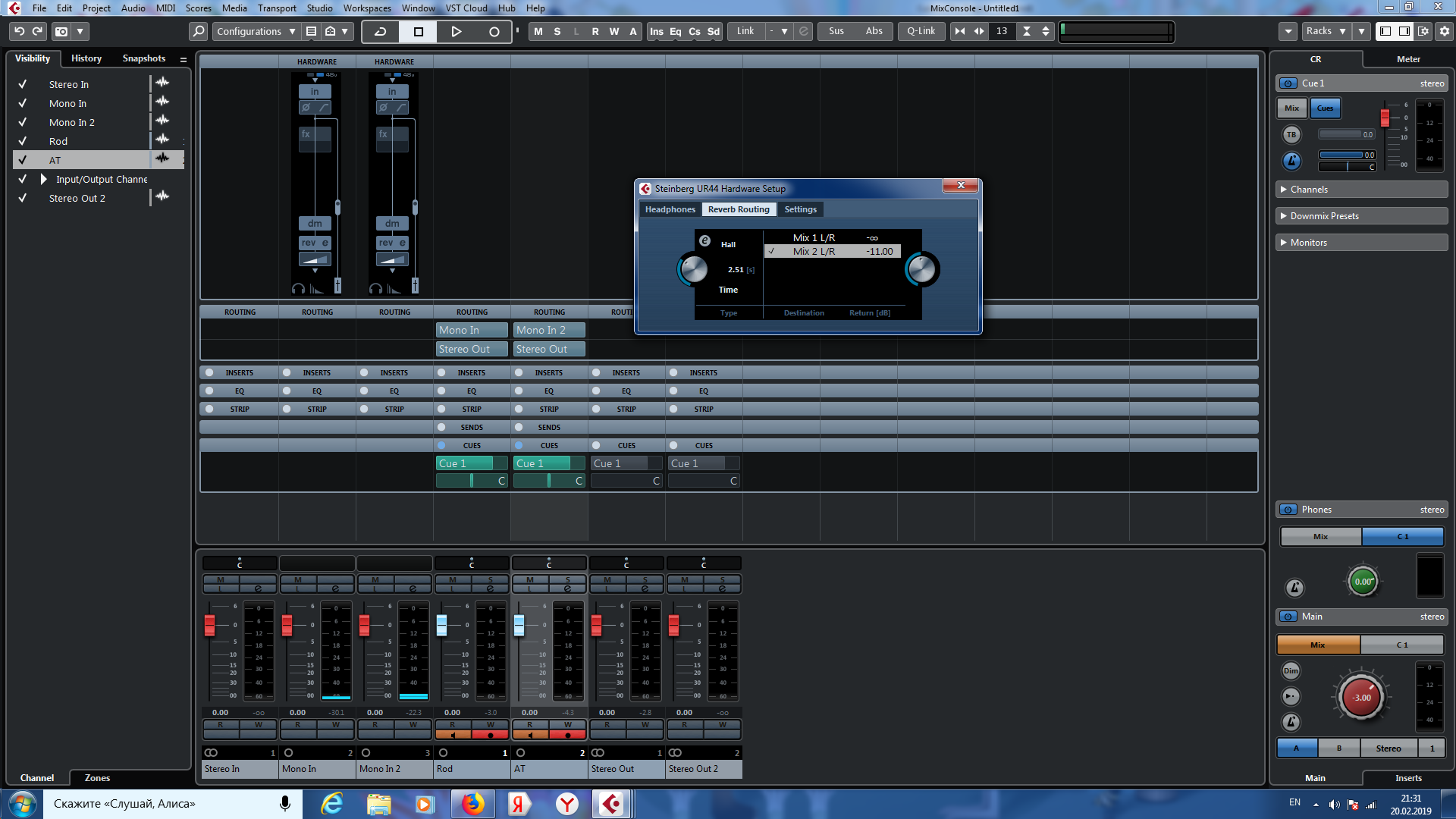Open the MixConsole settings gear icon
The width and height of the screenshot is (1456, 819).
1444,31
